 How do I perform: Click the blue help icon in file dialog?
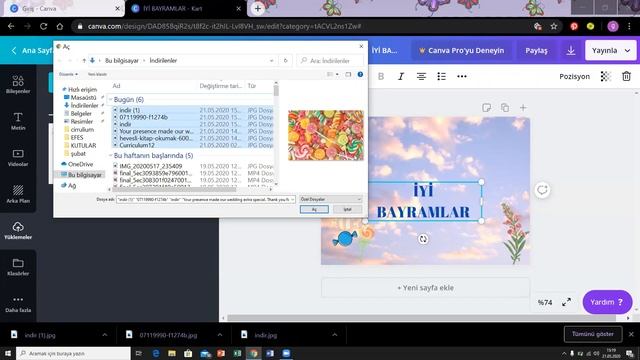pyautogui.click(x=360, y=74)
